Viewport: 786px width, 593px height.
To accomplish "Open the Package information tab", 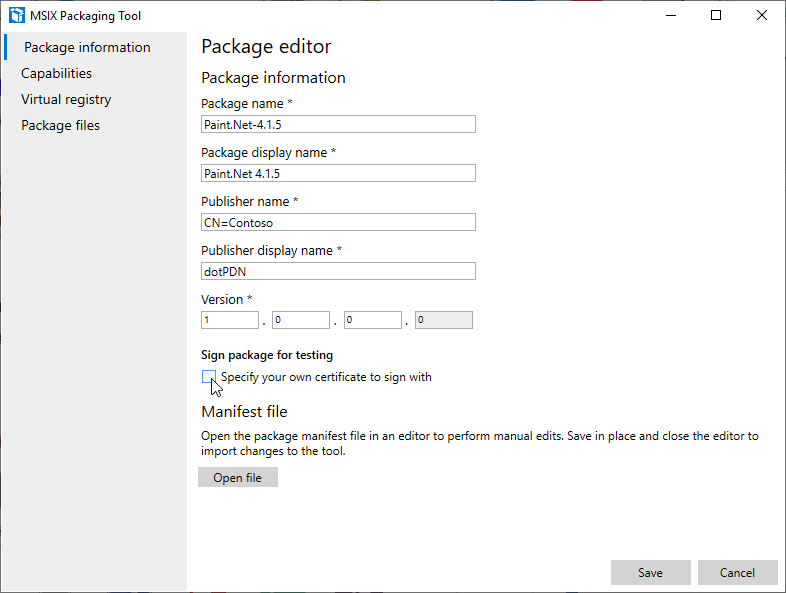I will click(x=87, y=47).
